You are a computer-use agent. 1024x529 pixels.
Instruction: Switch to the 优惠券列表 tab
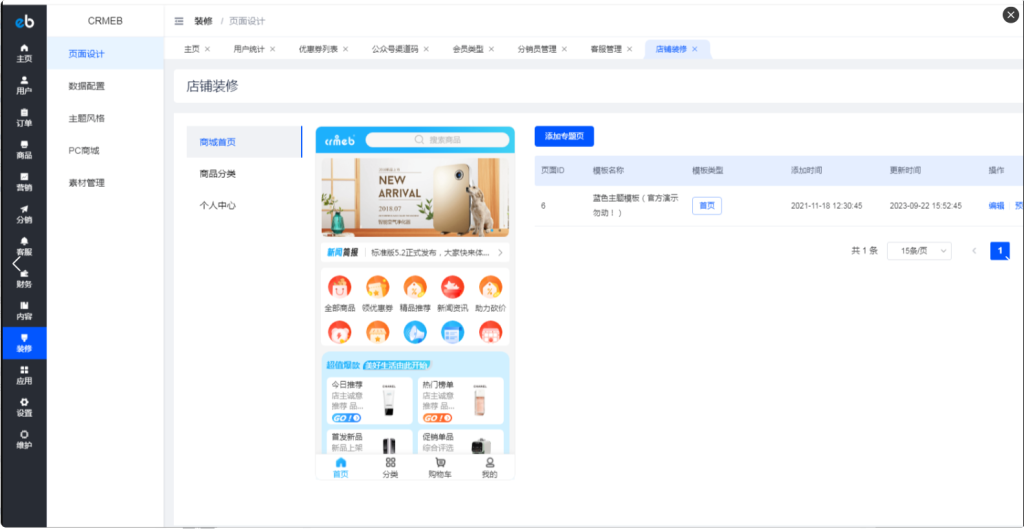(318, 49)
